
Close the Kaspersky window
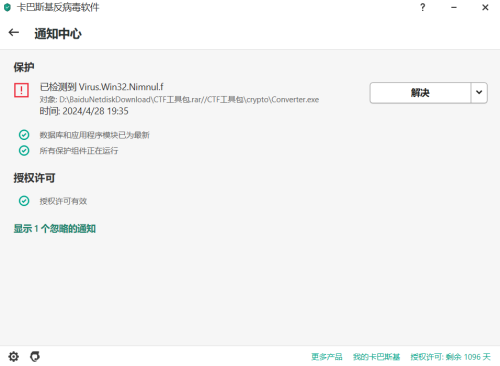pos(485,7)
